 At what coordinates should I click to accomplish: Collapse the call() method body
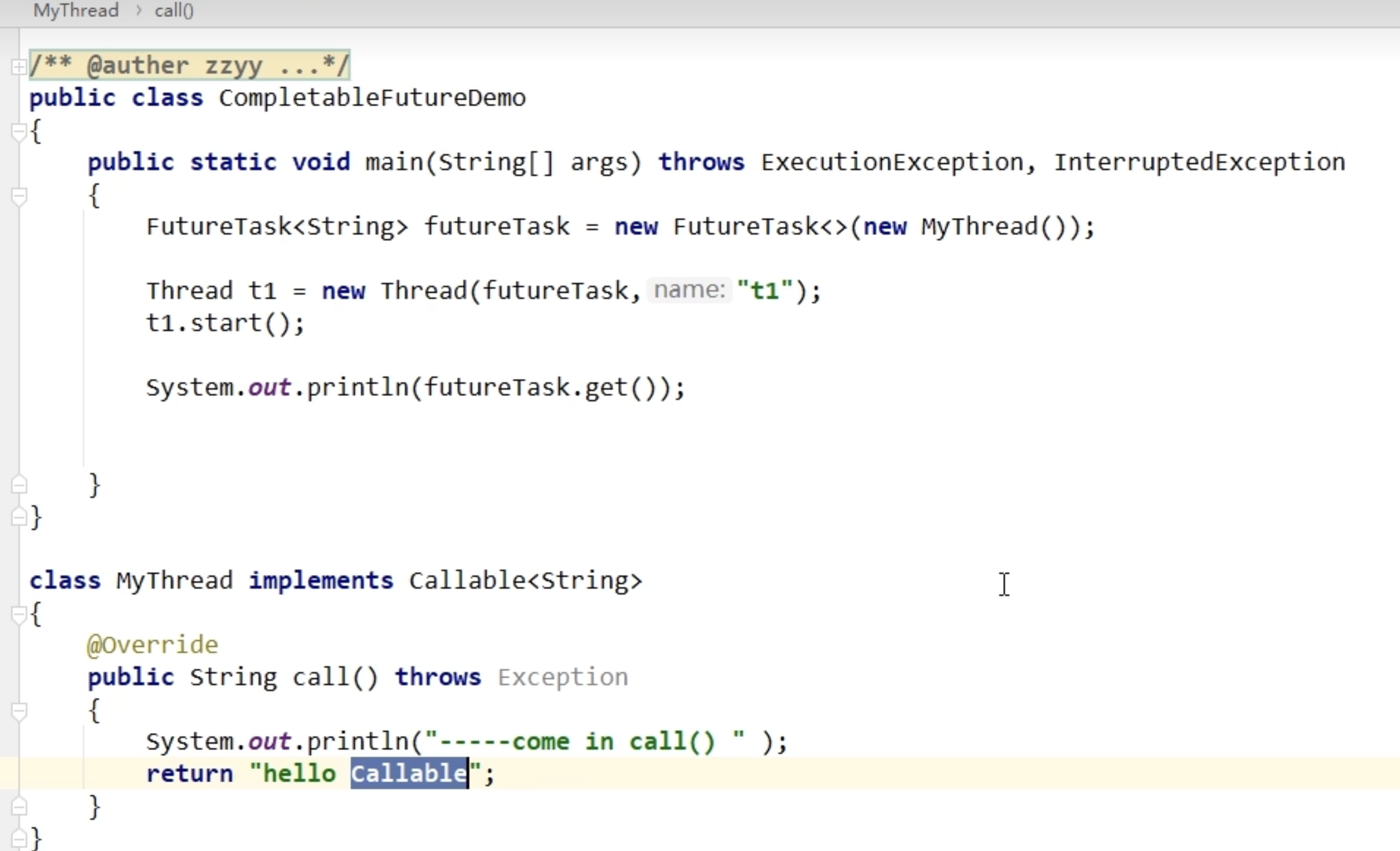pyautogui.click(x=18, y=710)
